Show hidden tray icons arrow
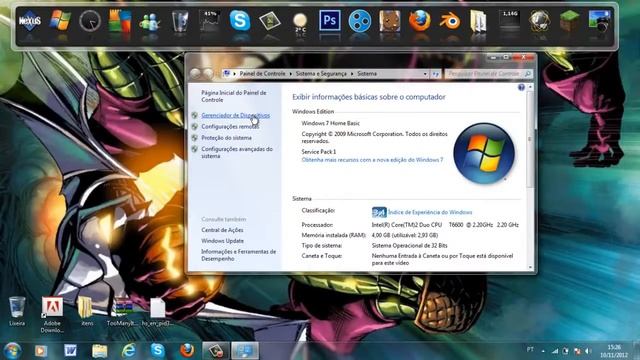 click(x=543, y=351)
